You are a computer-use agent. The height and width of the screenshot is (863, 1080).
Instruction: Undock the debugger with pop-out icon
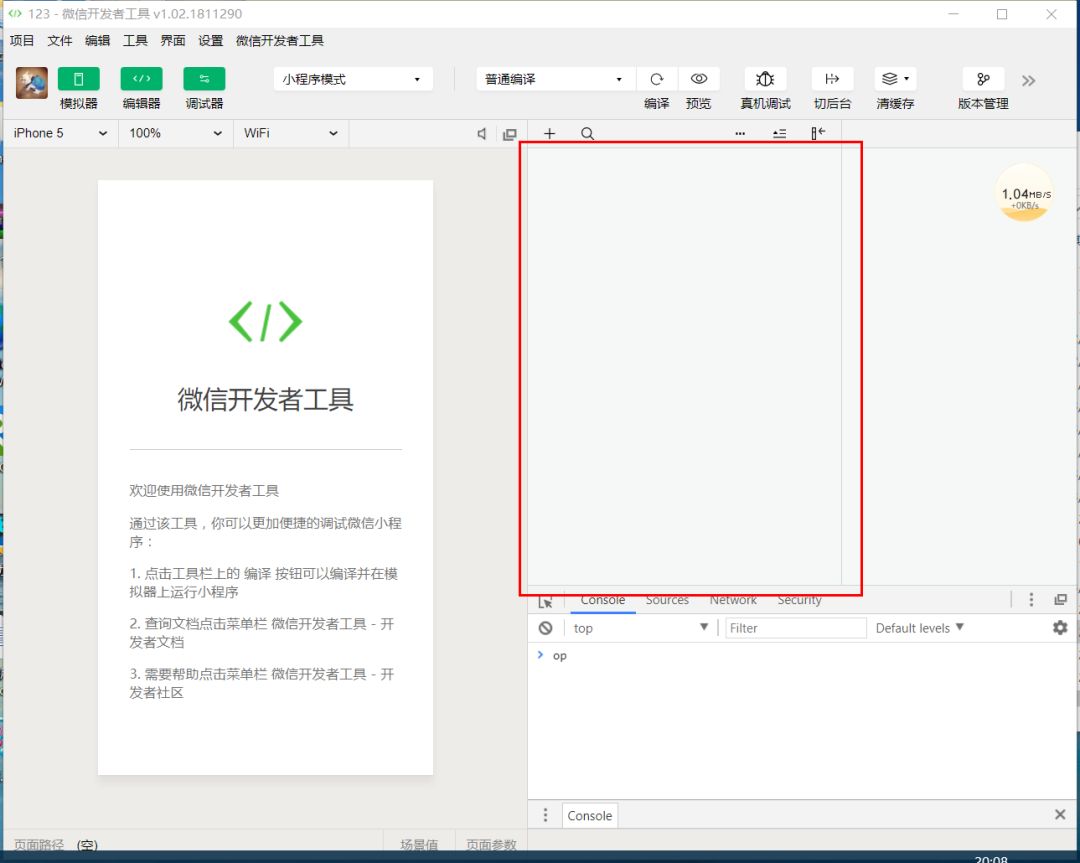1061,599
